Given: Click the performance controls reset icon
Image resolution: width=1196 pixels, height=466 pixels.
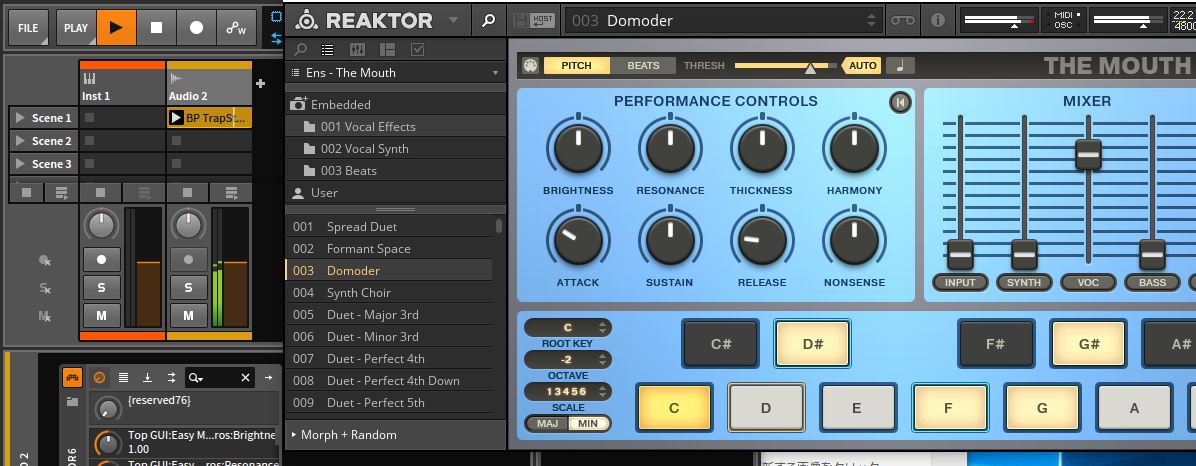Looking at the screenshot, I should coord(900,102).
